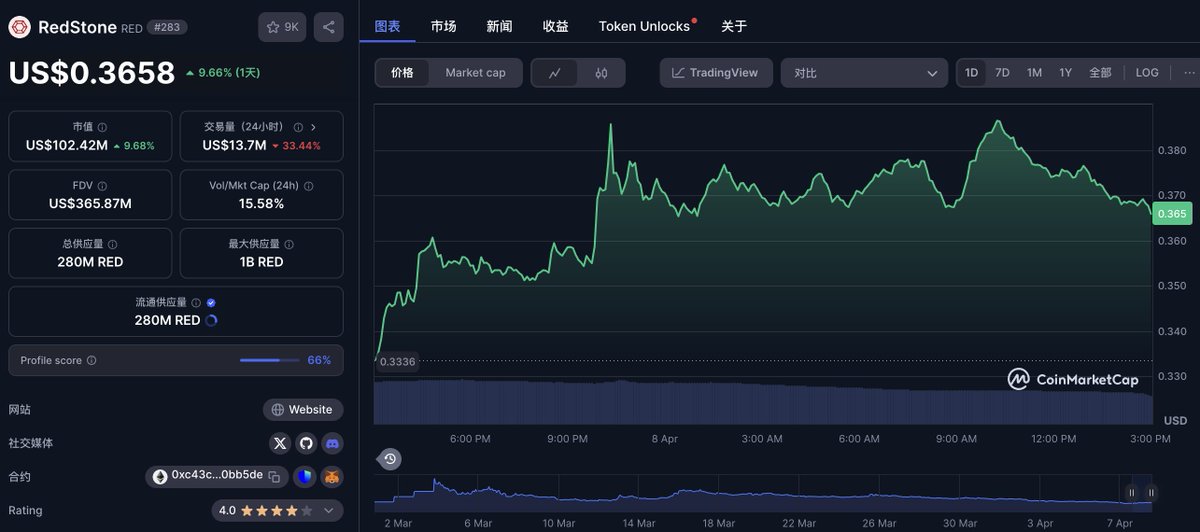The image size is (1200, 532).
Task: Click the 0.365 current price label
Action: pos(1171,213)
